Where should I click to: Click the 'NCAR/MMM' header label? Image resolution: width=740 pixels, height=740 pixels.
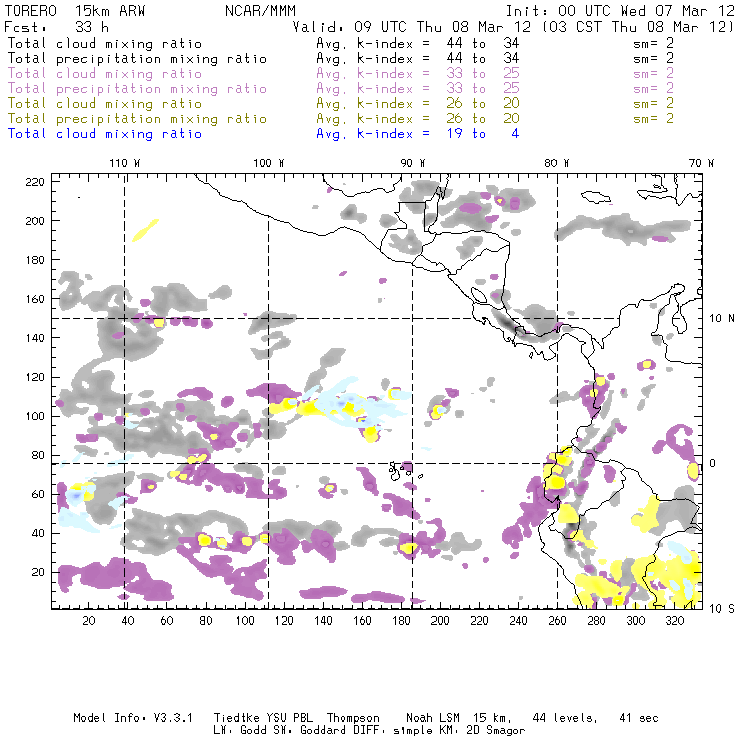coord(261,11)
